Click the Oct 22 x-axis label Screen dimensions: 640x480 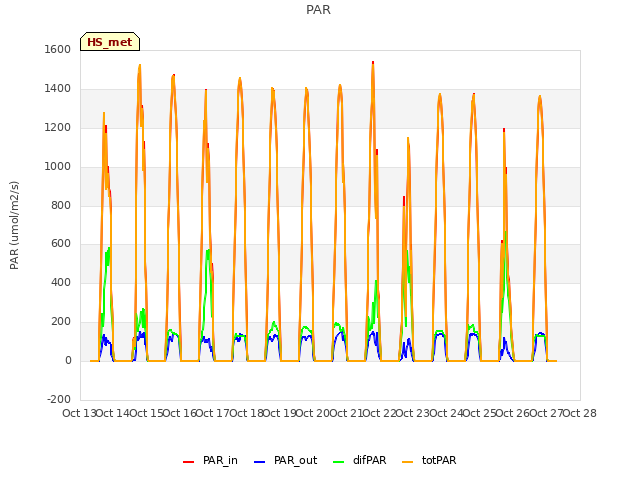(x=380, y=413)
